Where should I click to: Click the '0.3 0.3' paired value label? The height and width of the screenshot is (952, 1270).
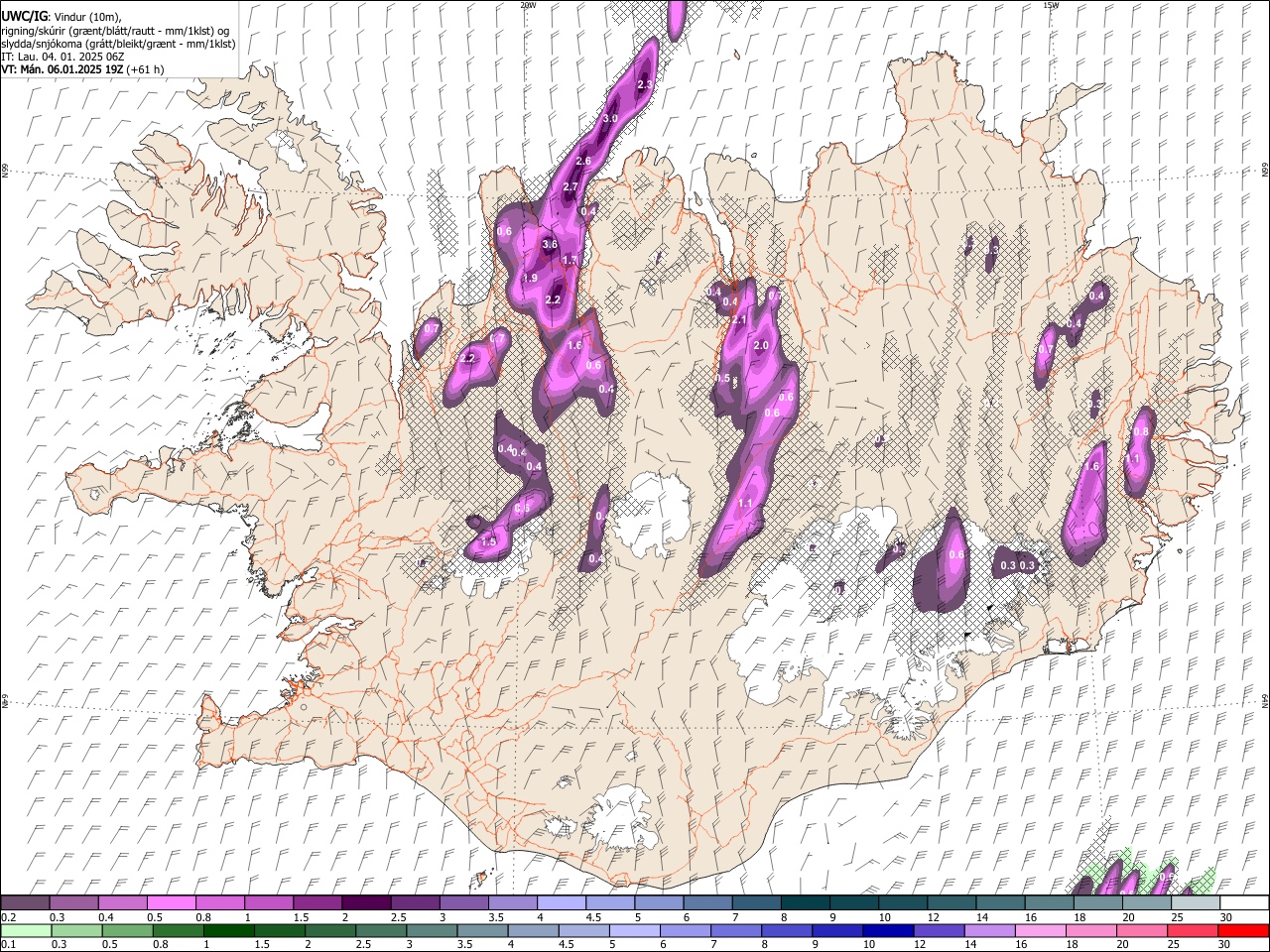point(1018,565)
